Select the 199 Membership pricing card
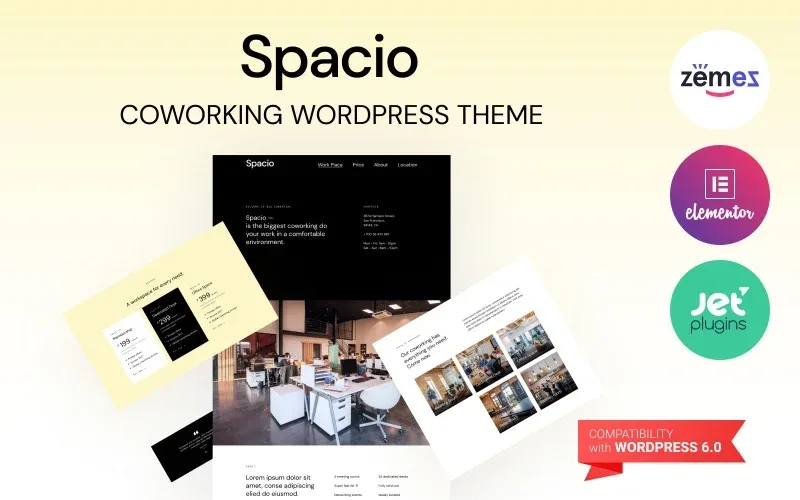 pos(135,348)
